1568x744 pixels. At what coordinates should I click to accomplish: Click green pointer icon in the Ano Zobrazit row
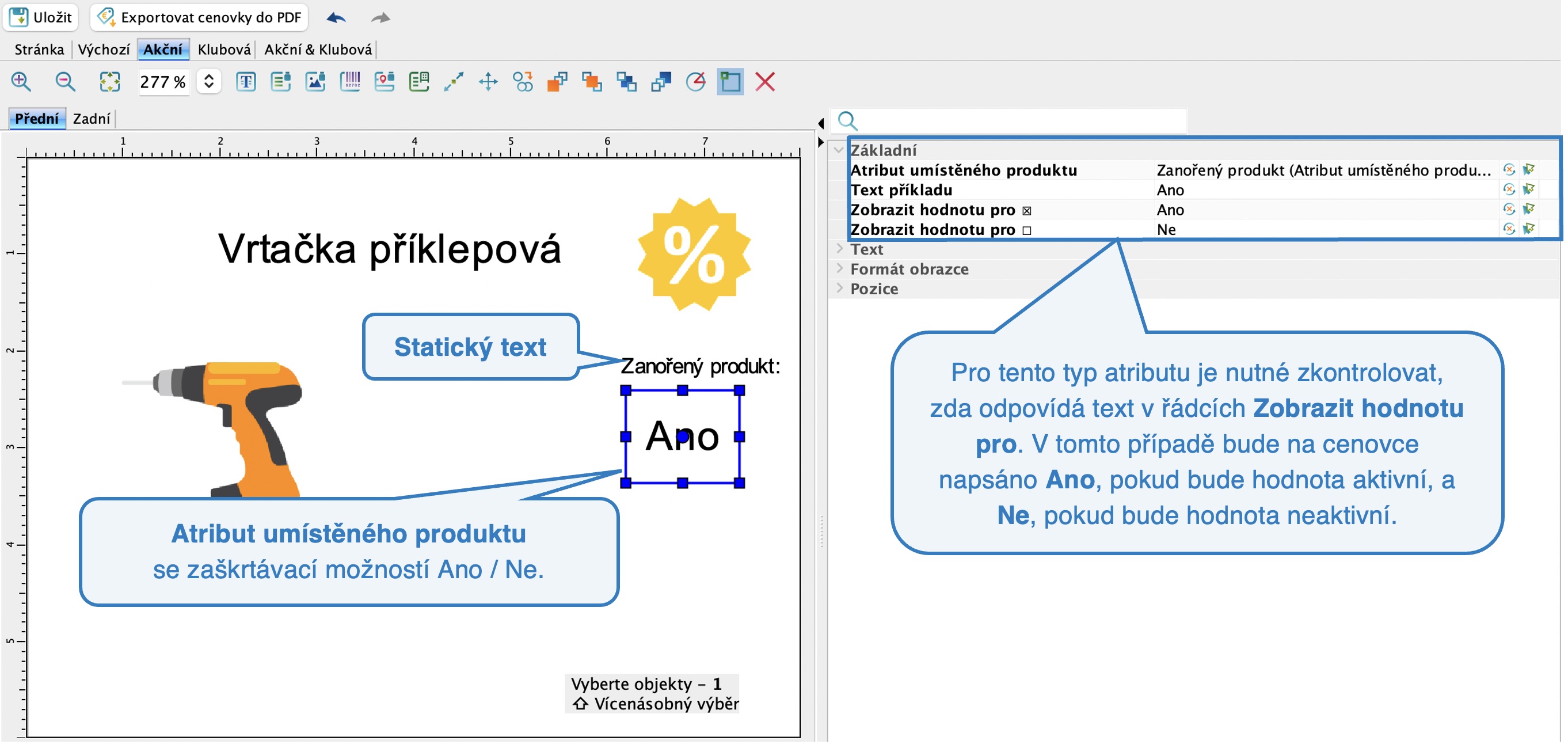coord(1529,210)
